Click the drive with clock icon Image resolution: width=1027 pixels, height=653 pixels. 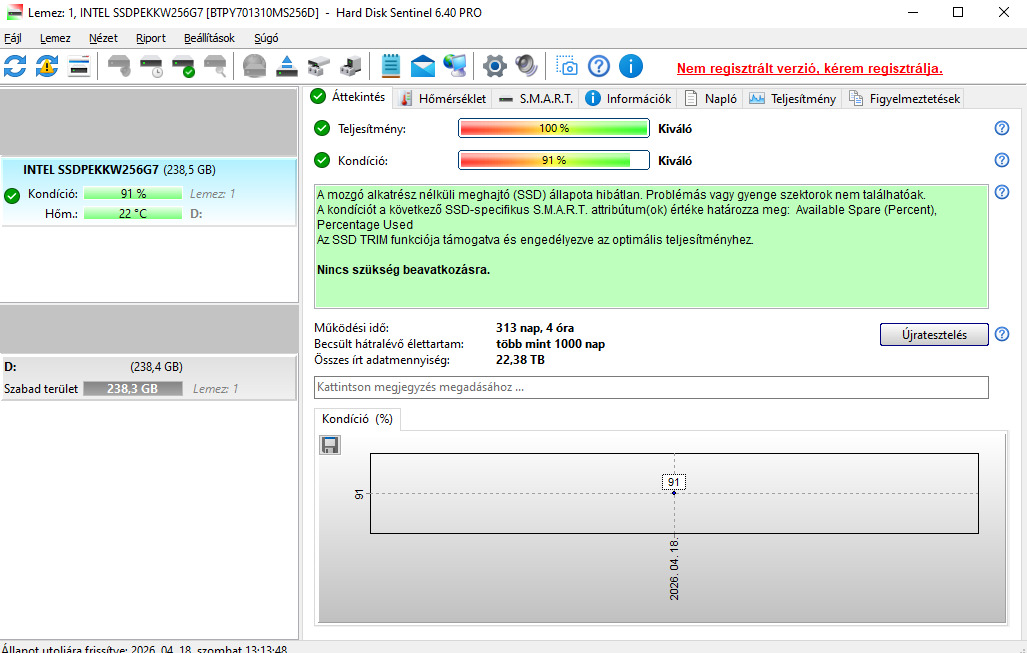click(151, 66)
